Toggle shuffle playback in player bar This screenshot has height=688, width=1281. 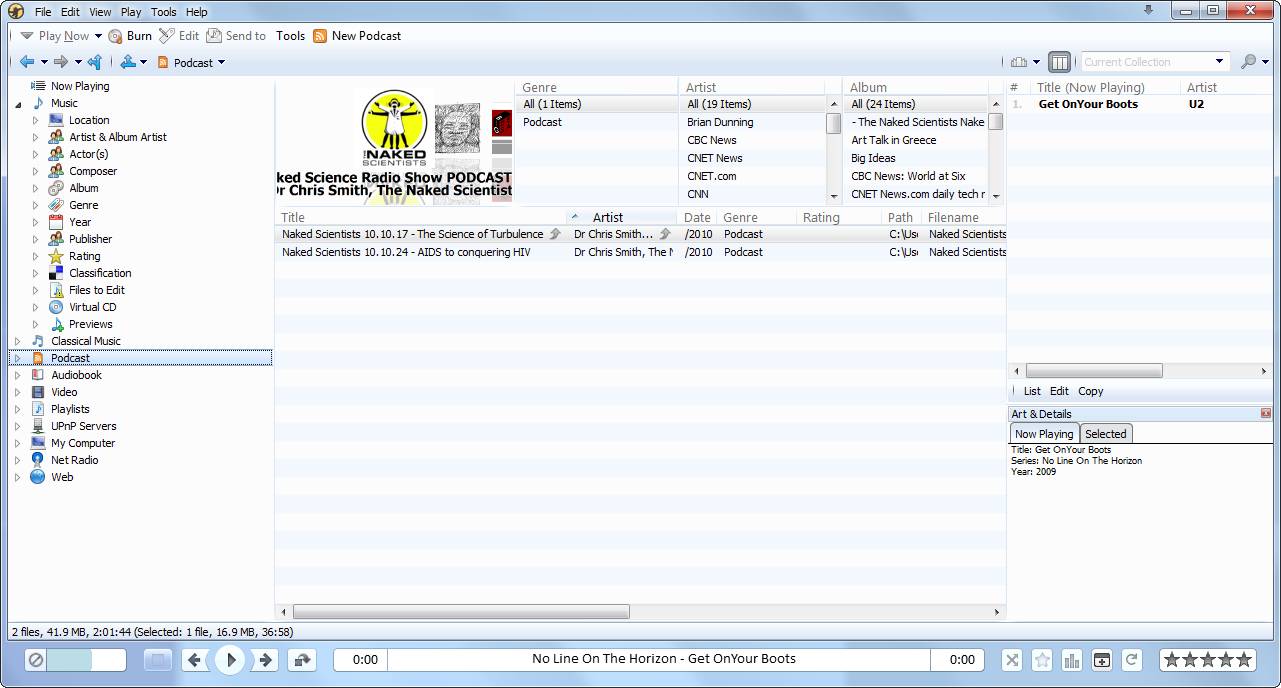tap(1012, 660)
